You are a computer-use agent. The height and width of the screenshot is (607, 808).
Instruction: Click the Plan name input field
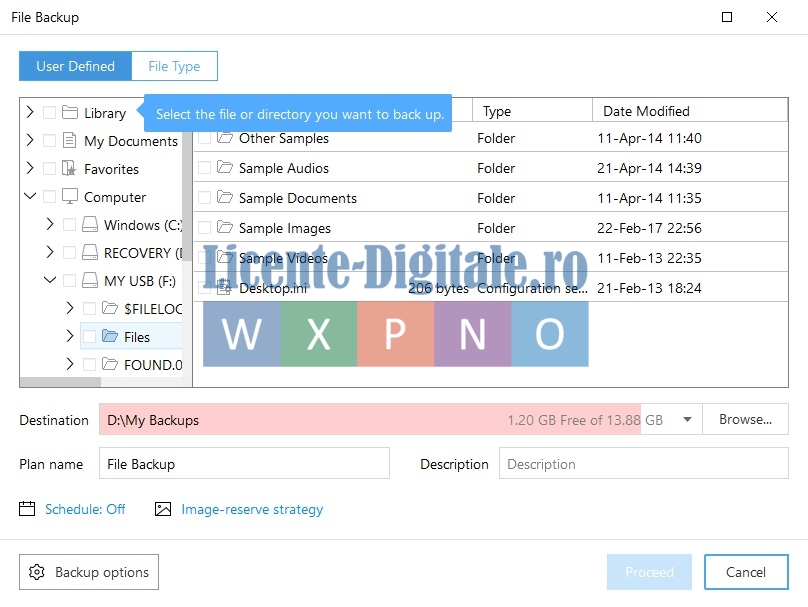pyautogui.click(x=244, y=464)
